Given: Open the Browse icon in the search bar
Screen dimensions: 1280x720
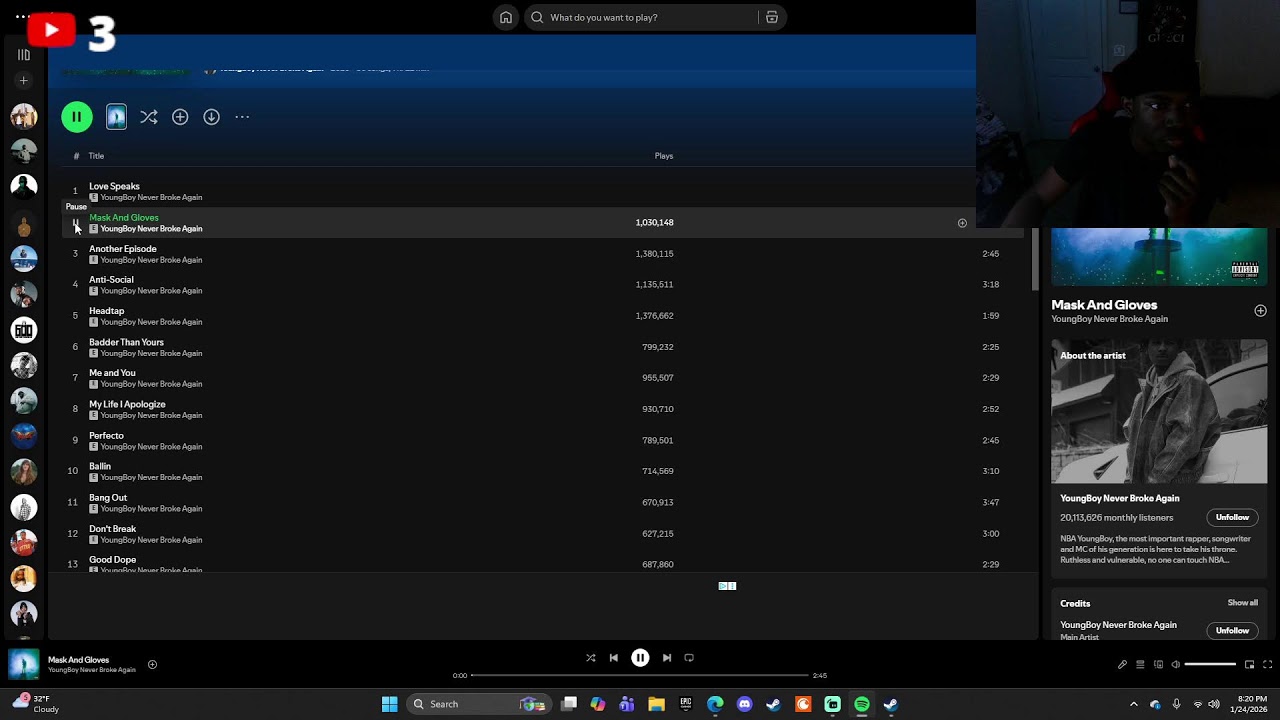Looking at the screenshot, I should [x=772, y=17].
